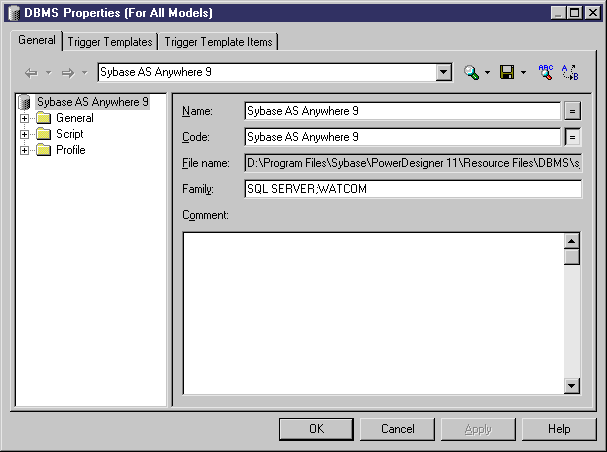
Task: Click the Comment scrollbar thumb
Action: tap(572, 257)
